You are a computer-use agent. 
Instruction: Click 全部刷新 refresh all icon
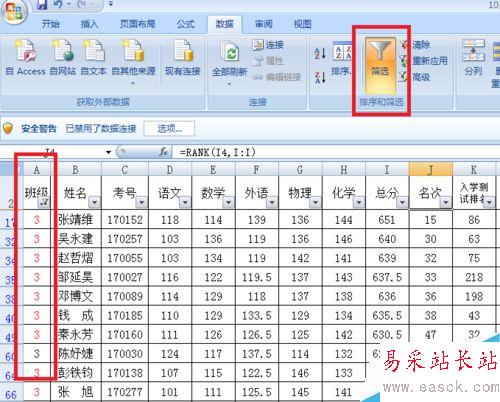click(229, 51)
